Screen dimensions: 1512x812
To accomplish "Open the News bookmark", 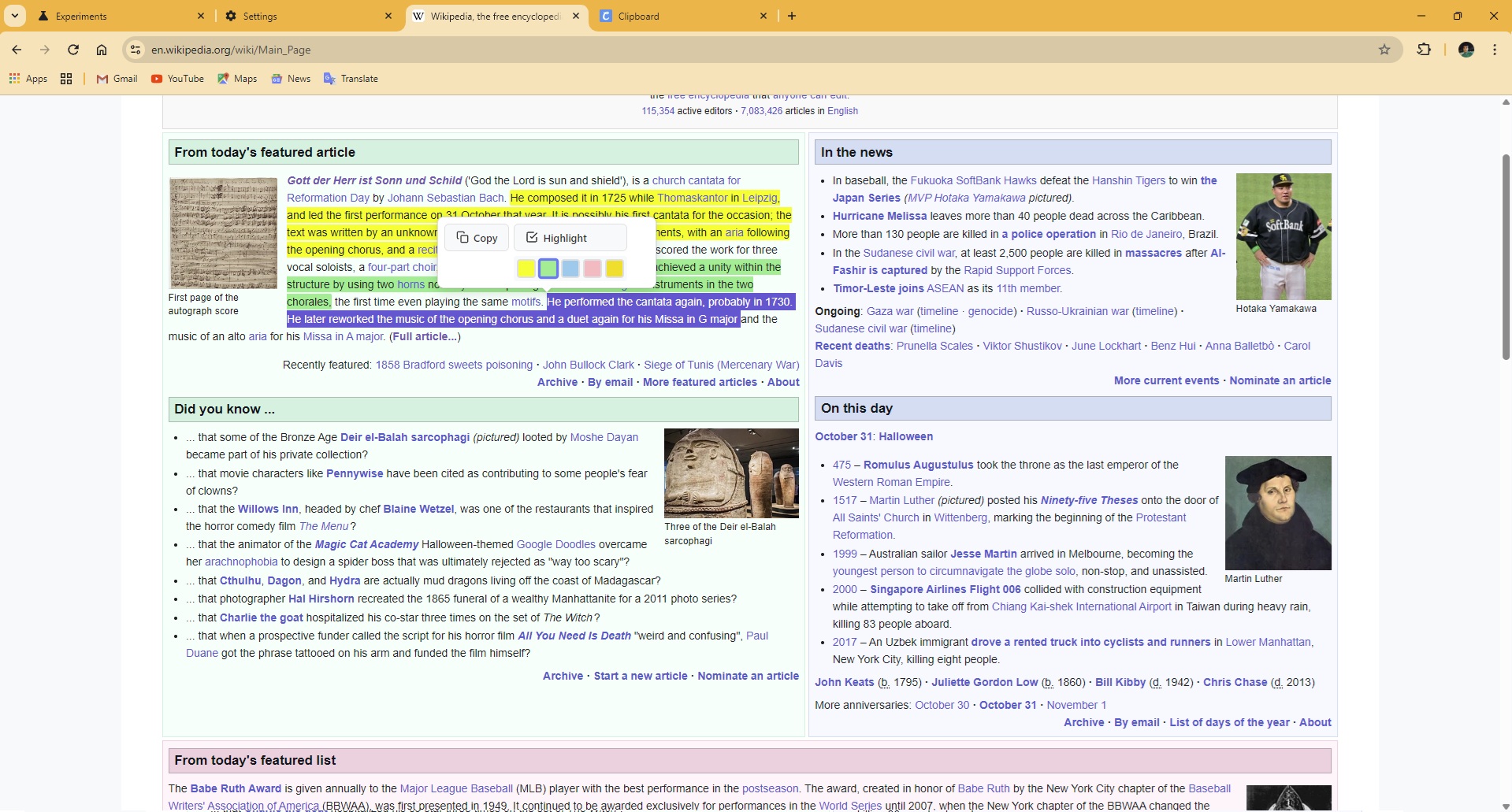I will pyautogui.click(x=291, y=79).
